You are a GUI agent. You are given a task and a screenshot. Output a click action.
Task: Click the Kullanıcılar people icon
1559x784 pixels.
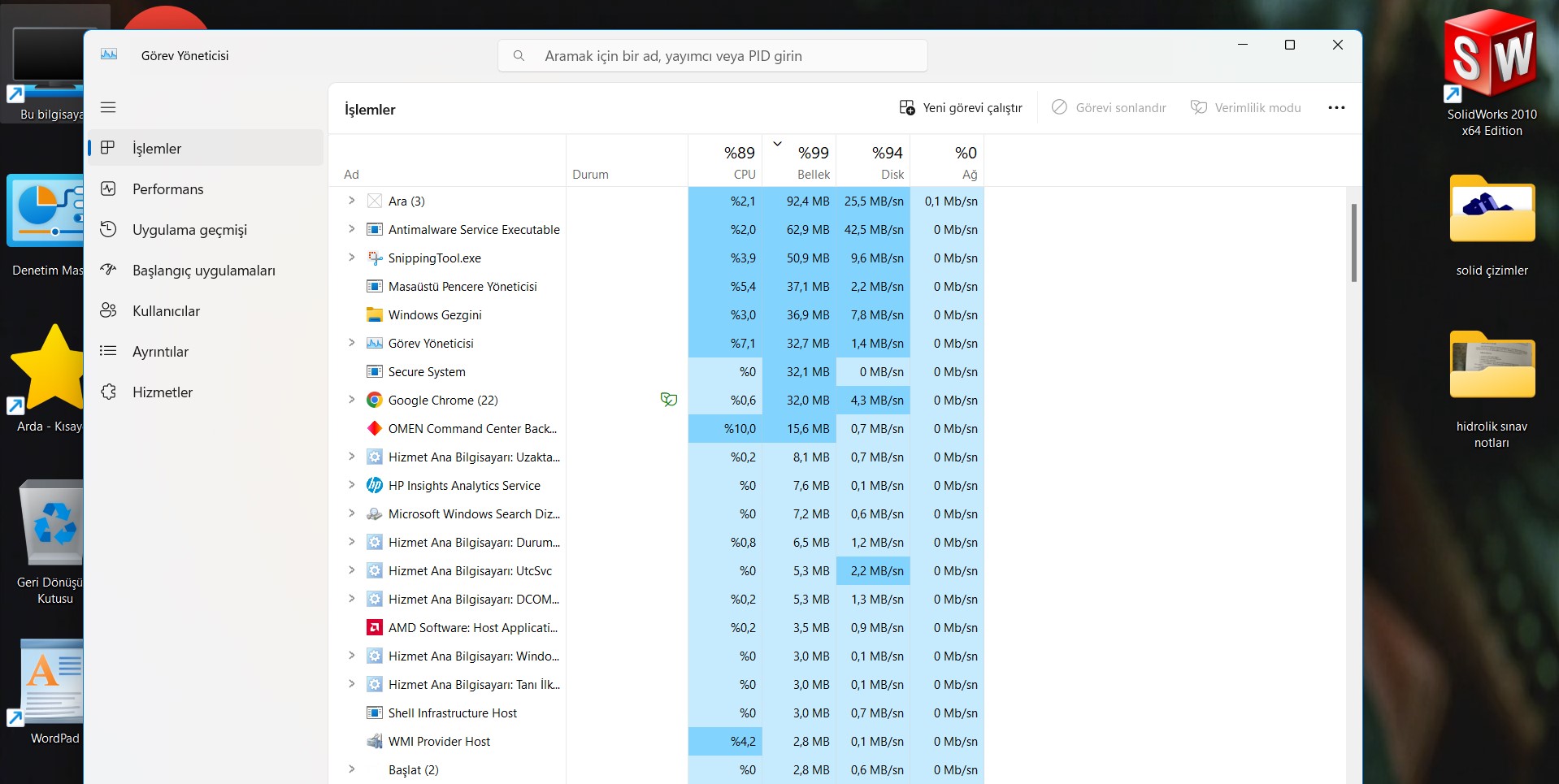(x=108, y=311)
